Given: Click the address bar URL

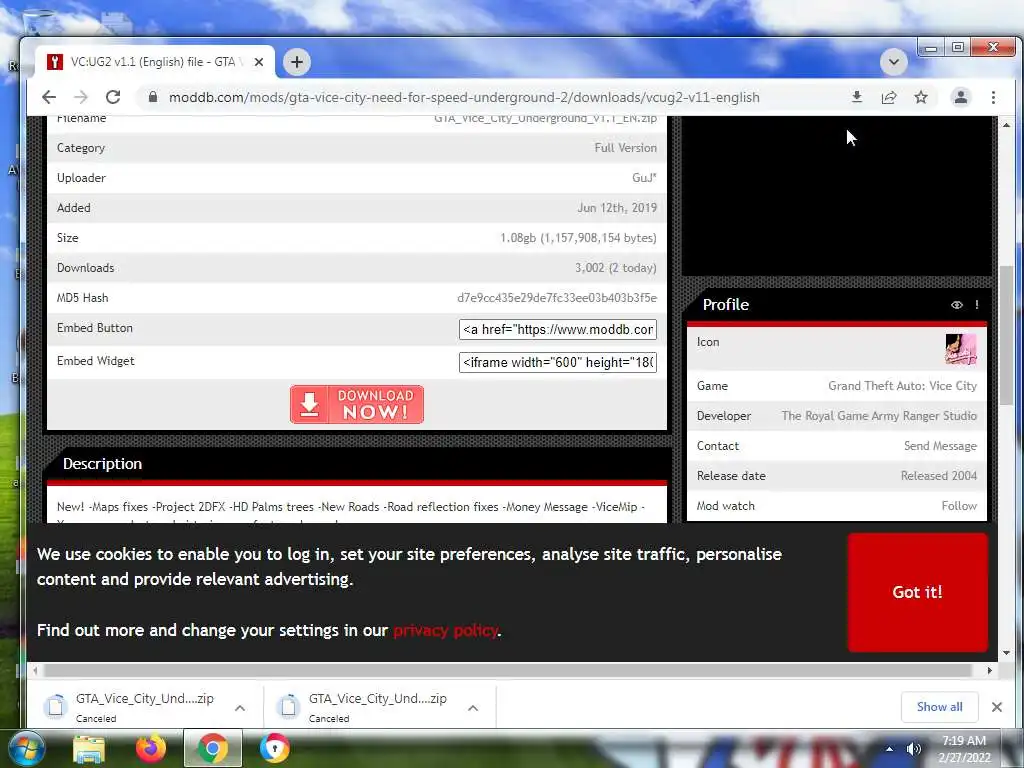Looking at the screenshot, I should click(x=464, y=97).
